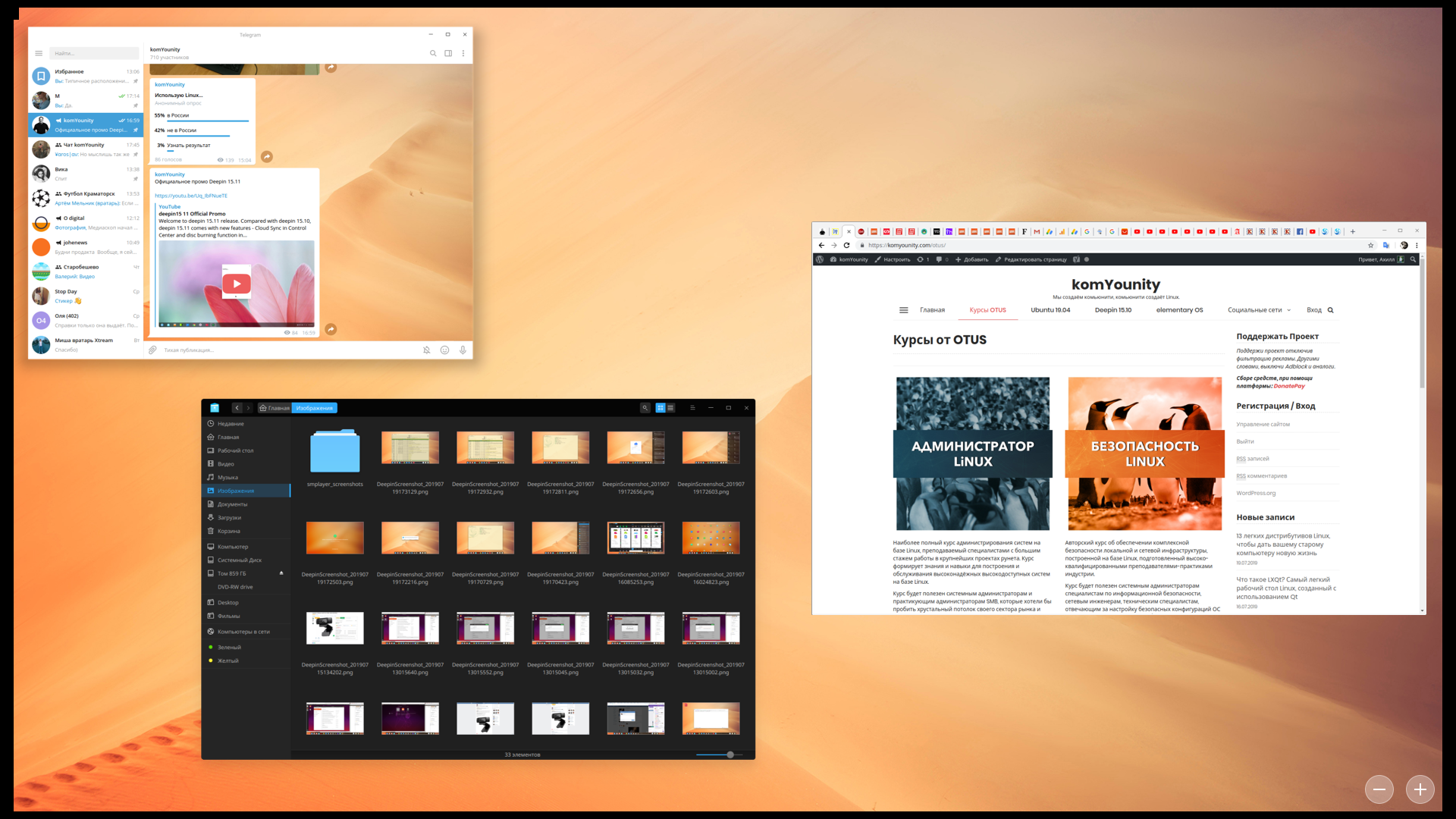Click Изображения breadcrumb in file manager

click(x=315, y=408)
